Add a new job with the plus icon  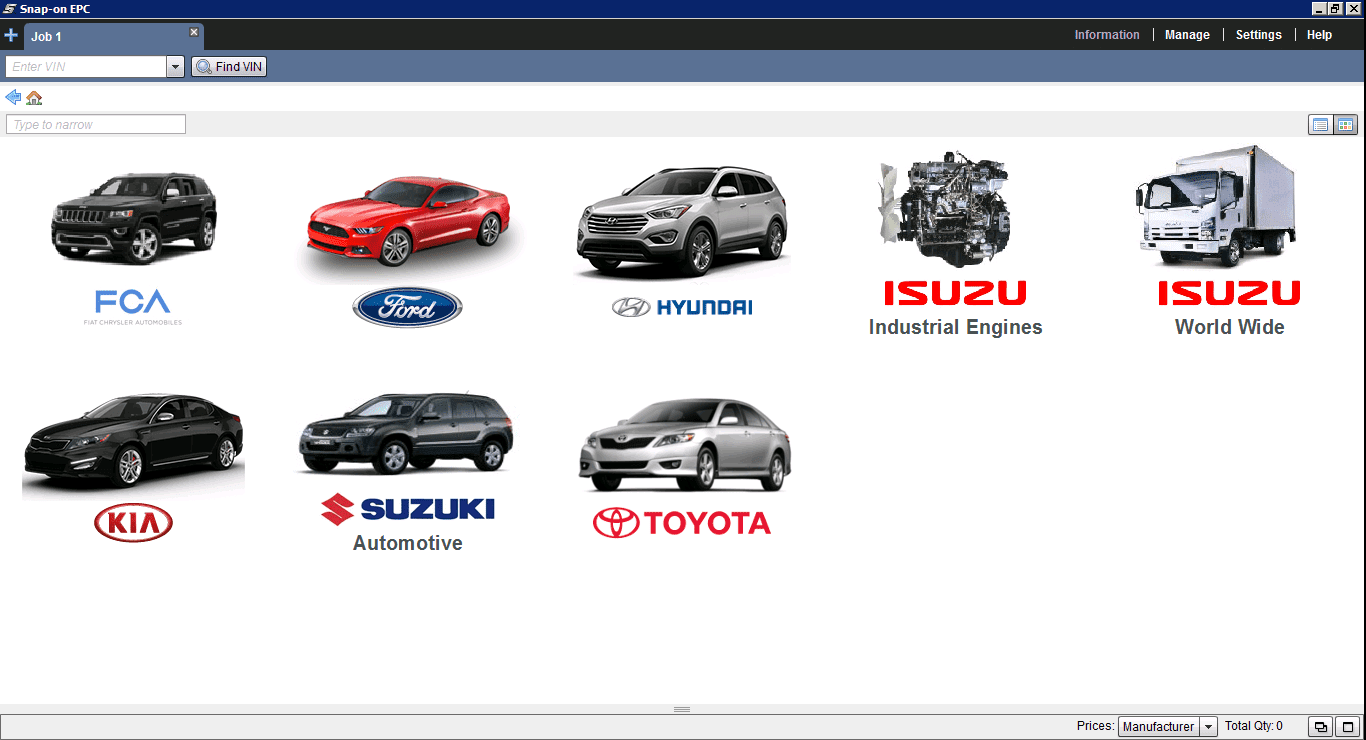(x=11, y=36)
